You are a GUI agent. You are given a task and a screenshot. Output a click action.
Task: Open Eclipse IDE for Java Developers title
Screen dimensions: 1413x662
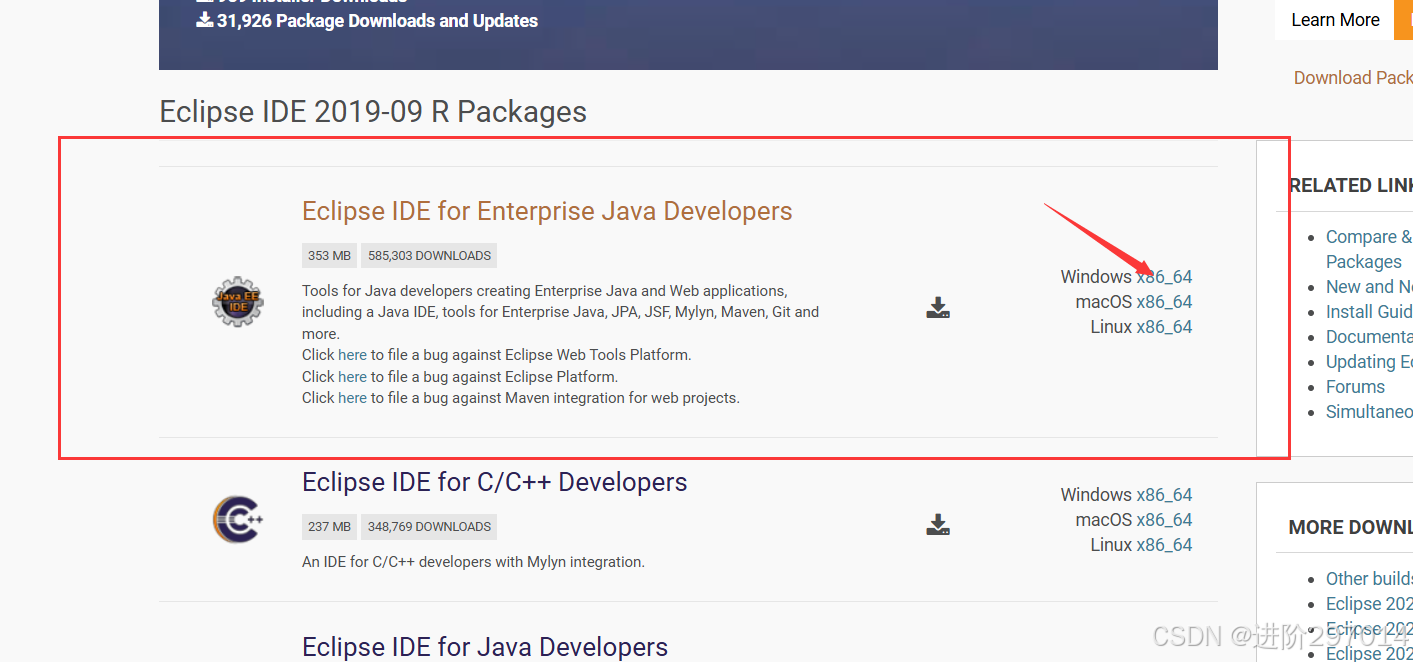(x=485, y=647)
